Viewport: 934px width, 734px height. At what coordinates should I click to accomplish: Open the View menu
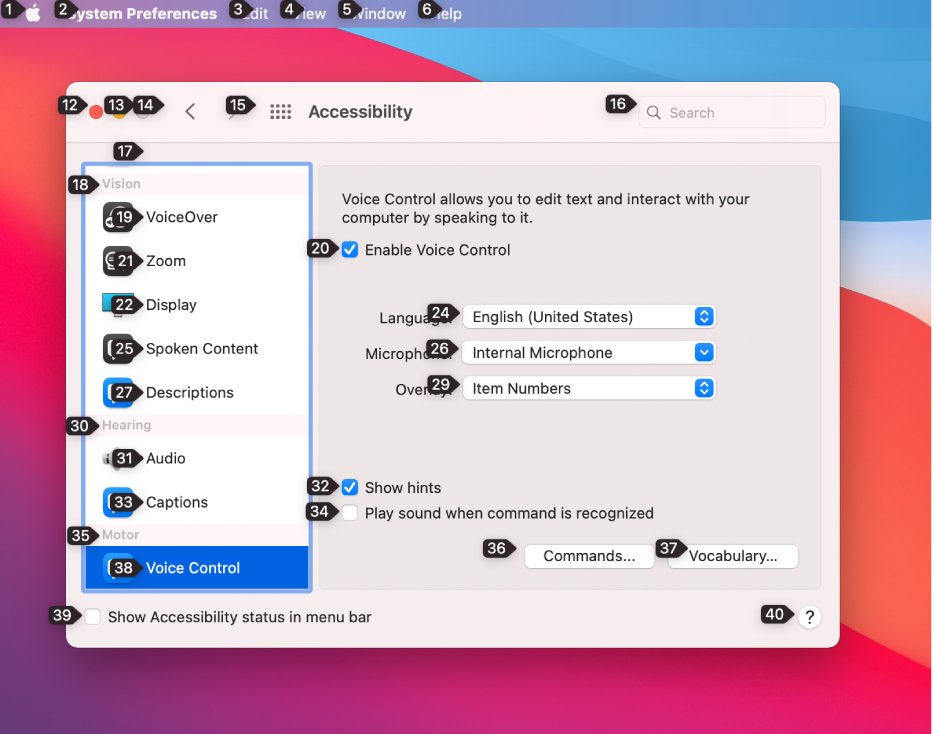click(310, 14)
